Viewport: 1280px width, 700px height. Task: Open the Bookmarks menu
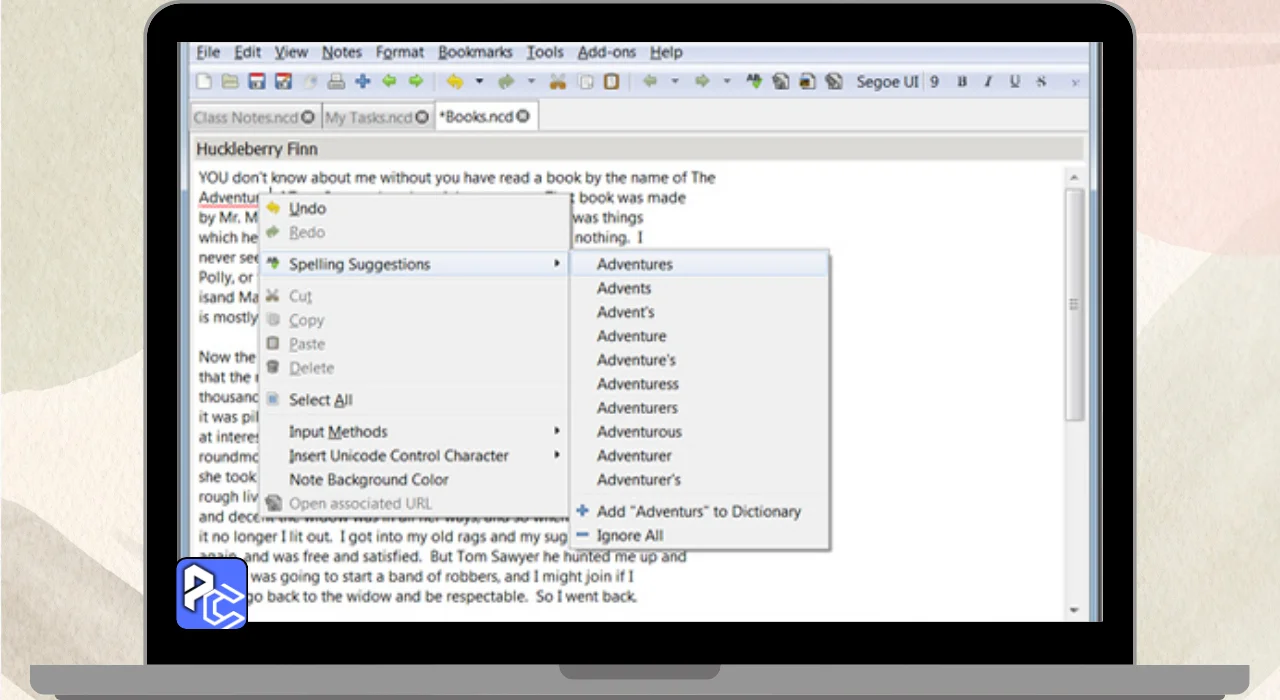click(x=475, y=52)
